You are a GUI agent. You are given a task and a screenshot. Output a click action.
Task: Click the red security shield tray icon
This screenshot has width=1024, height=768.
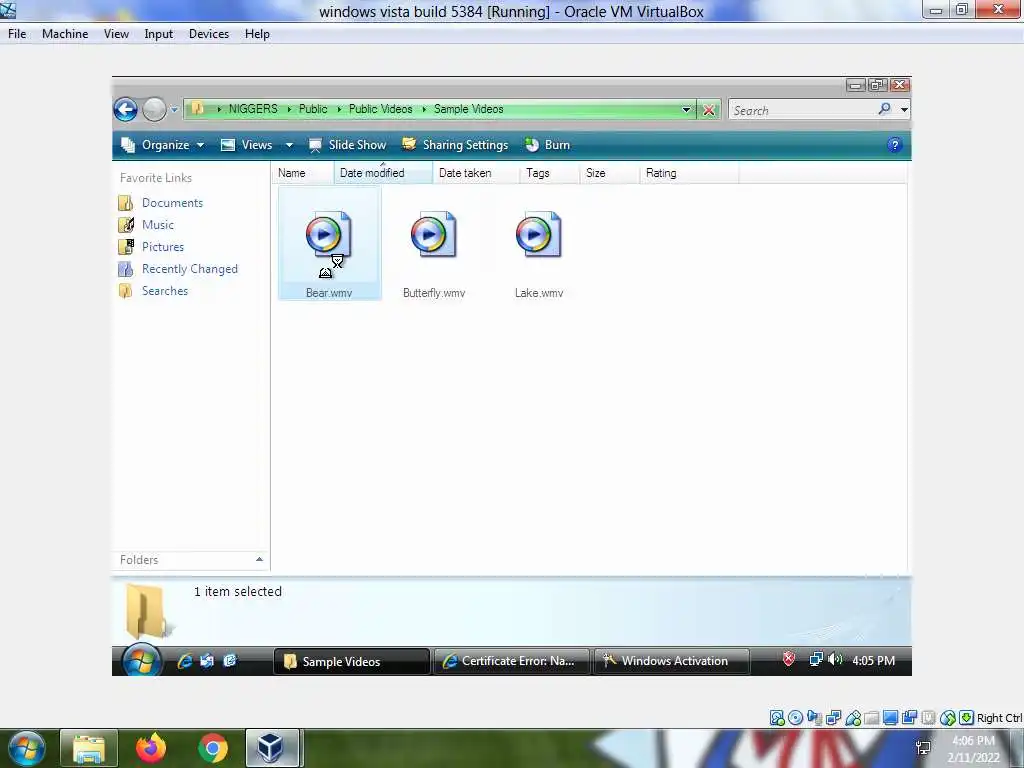tap(789, 660)
